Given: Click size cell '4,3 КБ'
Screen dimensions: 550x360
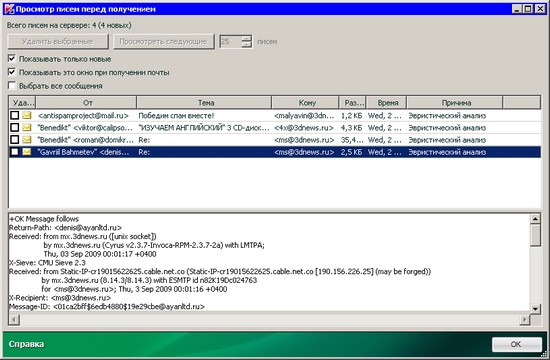Looking at the screenshot, I should [351, 128].
